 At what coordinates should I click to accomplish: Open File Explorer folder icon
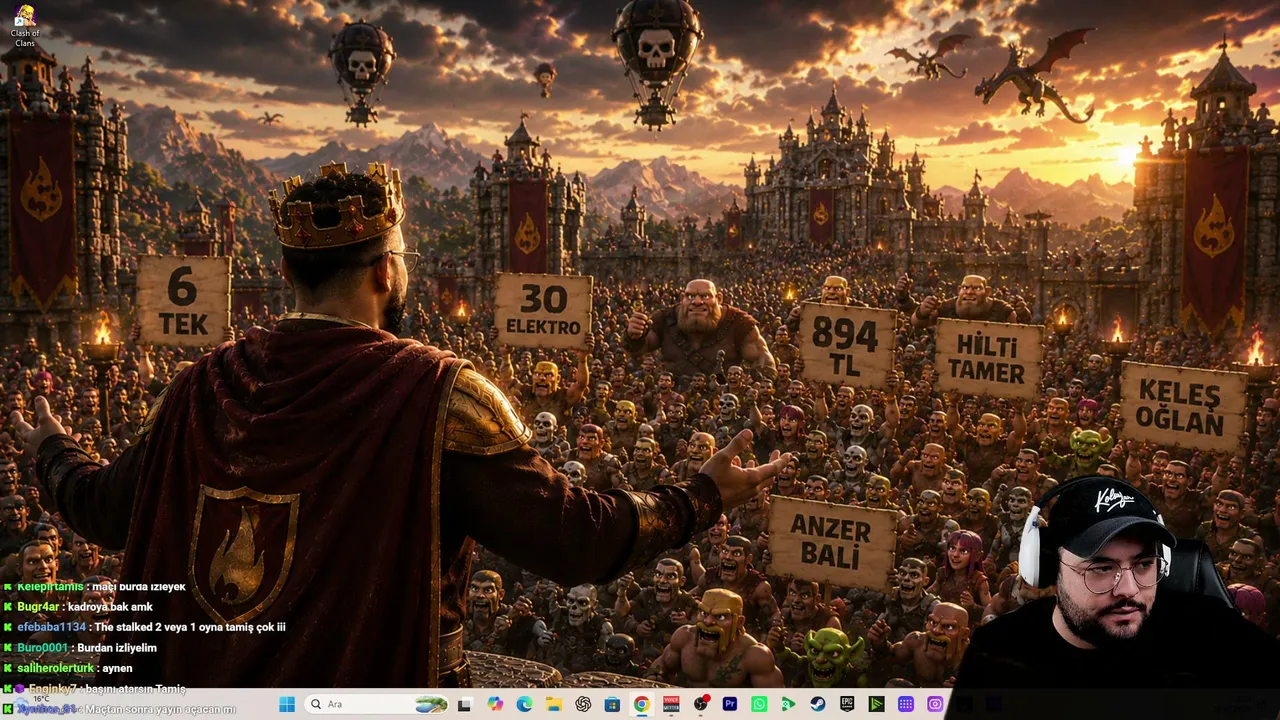(553, 704)
